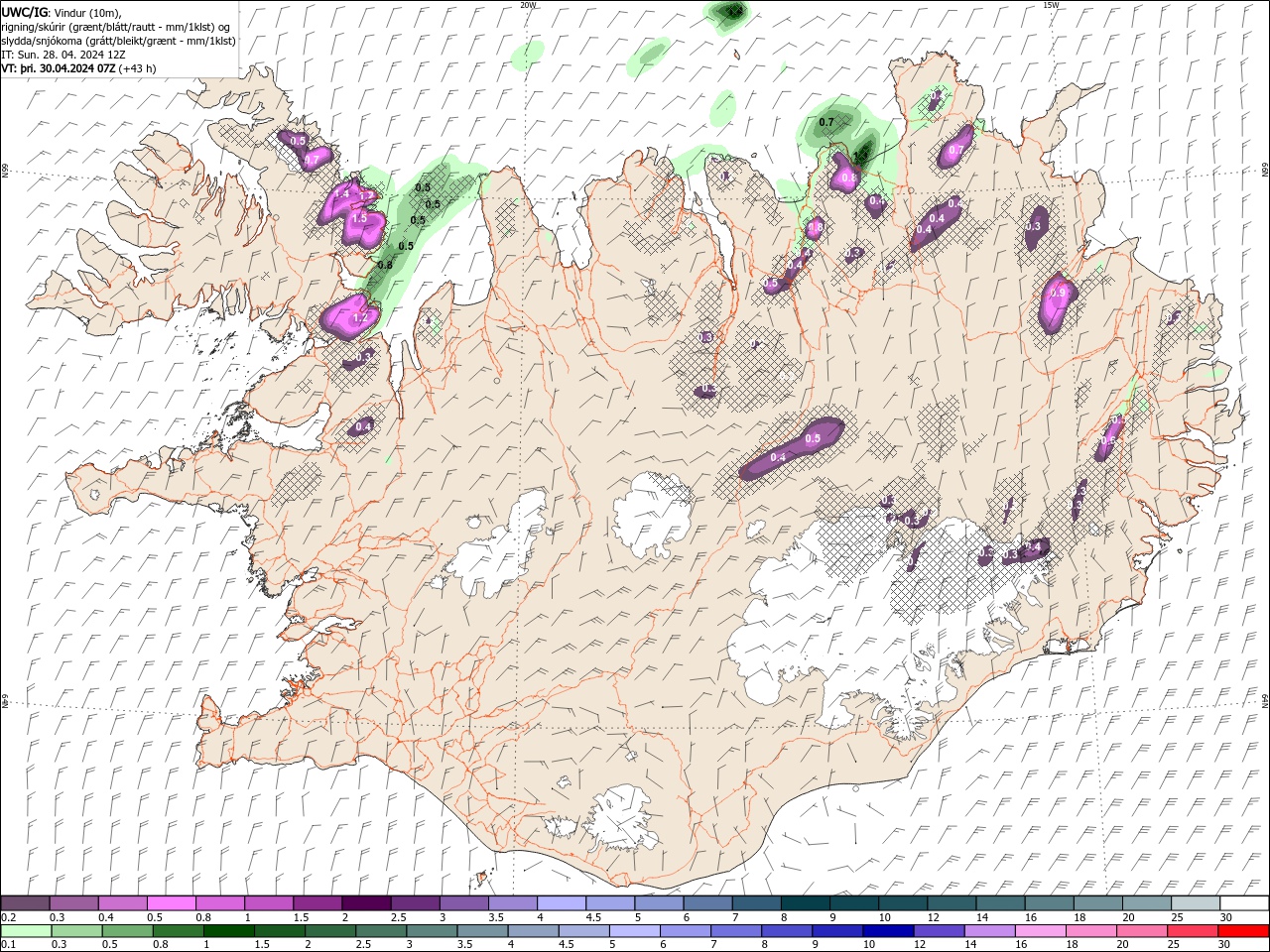
Task: Click the '1.5' snowfall value label
Action: 359,218
